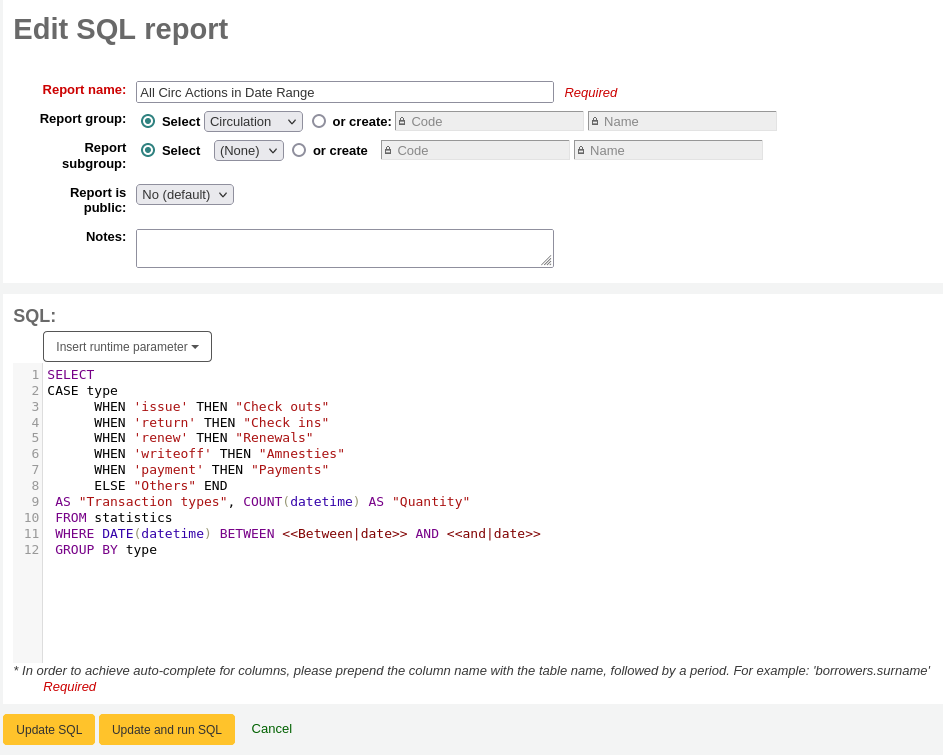The height and width of the screenshot is (755, 943).
Task: Click the Cancel link
Action: [271, 729]
